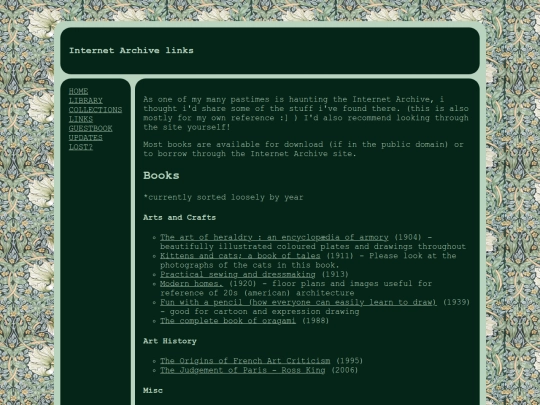Click the 'Internet Archive links' page title
540x405 pixels.
pyautogui.click(x=131, y=51)
